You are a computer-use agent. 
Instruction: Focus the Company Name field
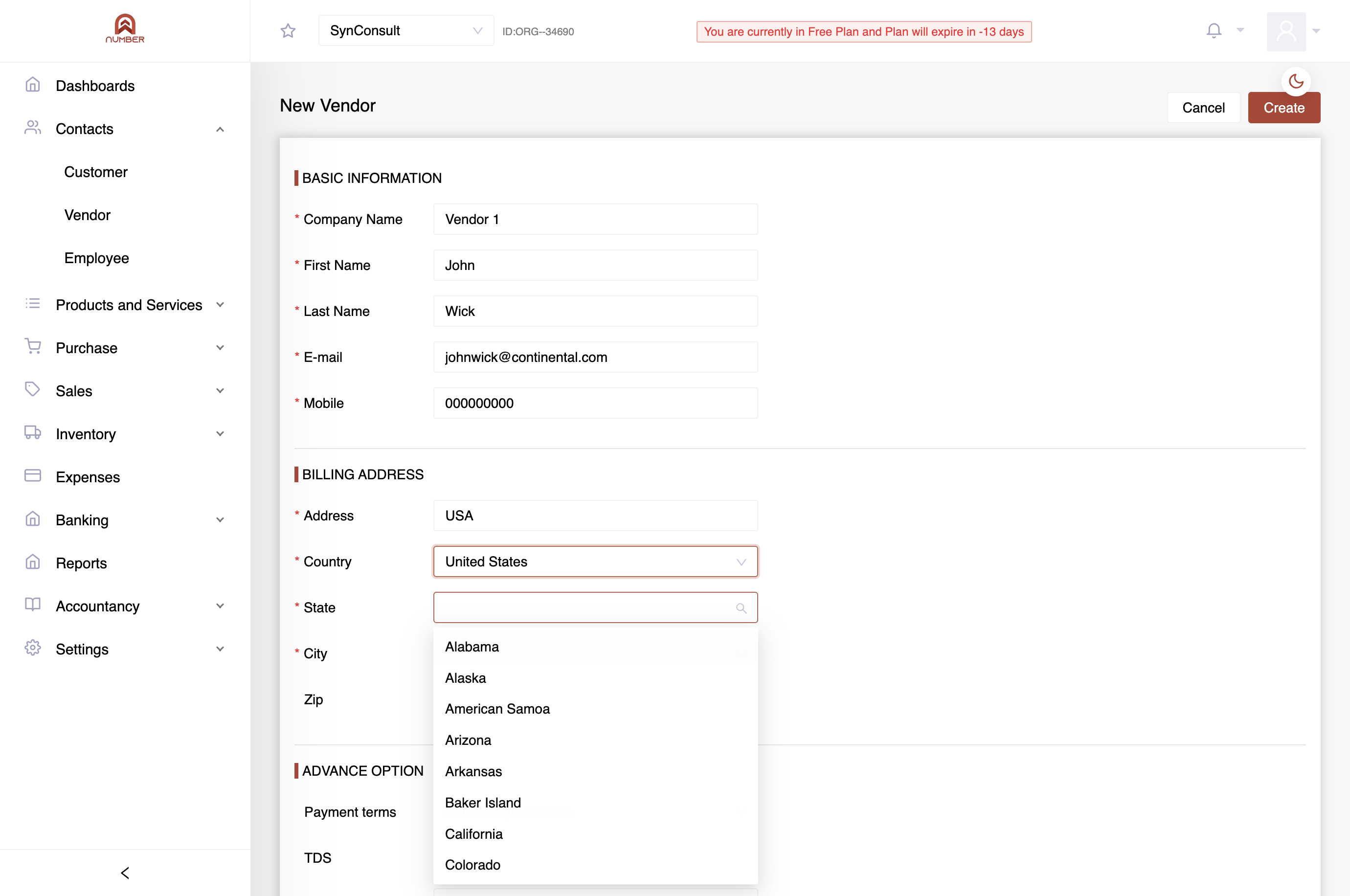coord(595,220)
